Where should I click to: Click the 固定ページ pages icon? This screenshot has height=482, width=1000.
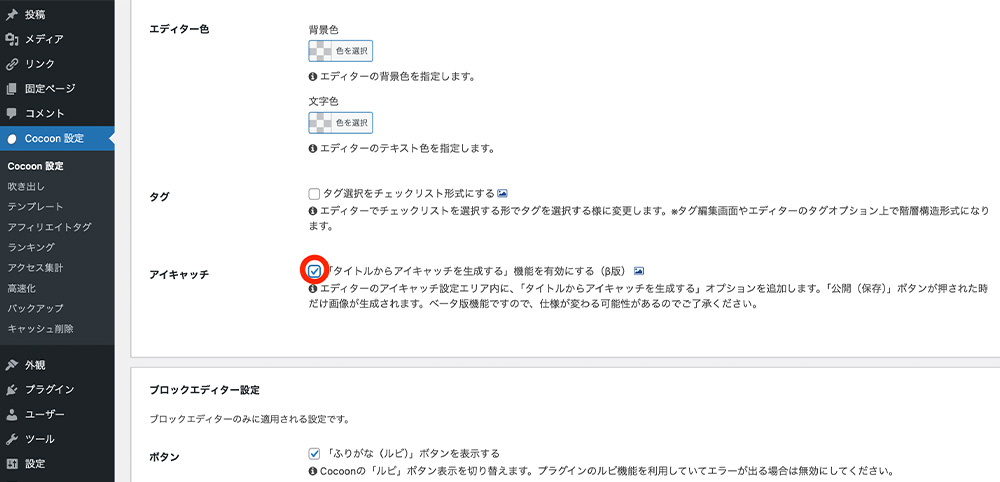point(12,89)
